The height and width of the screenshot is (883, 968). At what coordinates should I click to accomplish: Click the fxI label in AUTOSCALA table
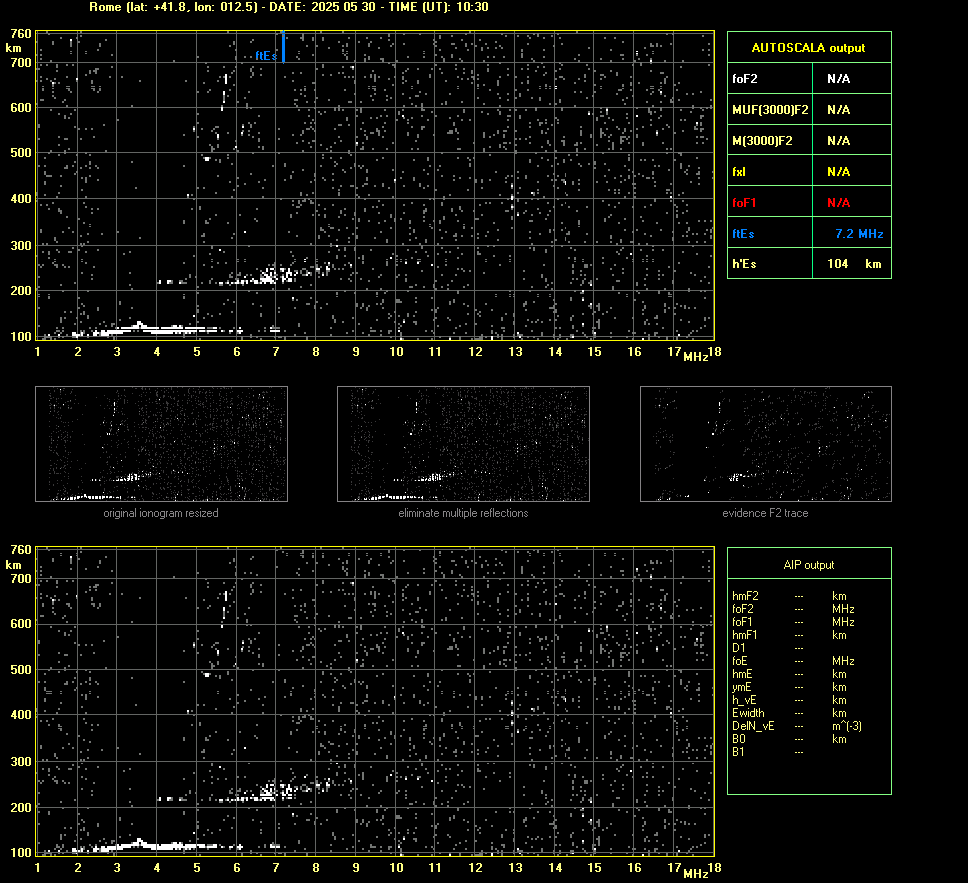coord(739,172)
